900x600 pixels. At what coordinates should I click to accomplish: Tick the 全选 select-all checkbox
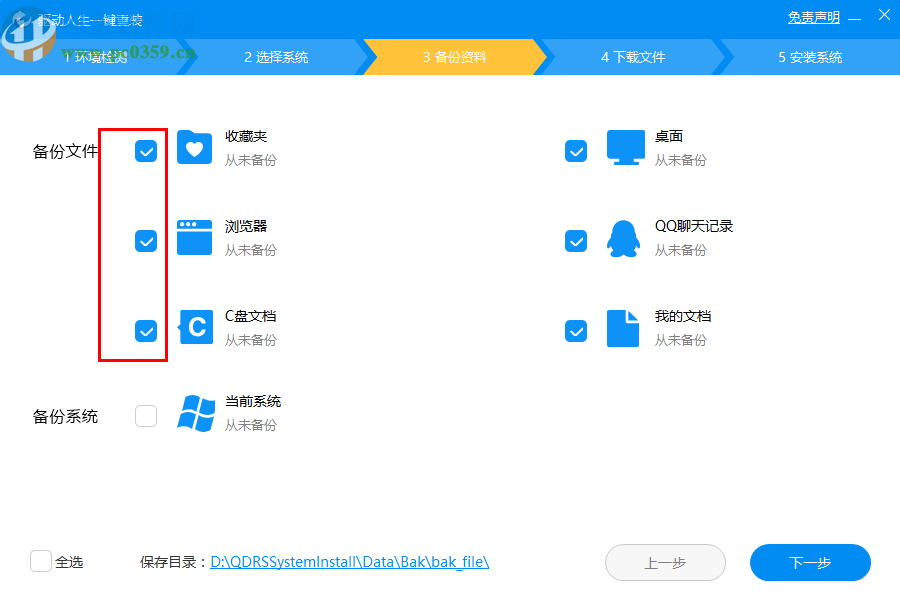pos(41,561)
